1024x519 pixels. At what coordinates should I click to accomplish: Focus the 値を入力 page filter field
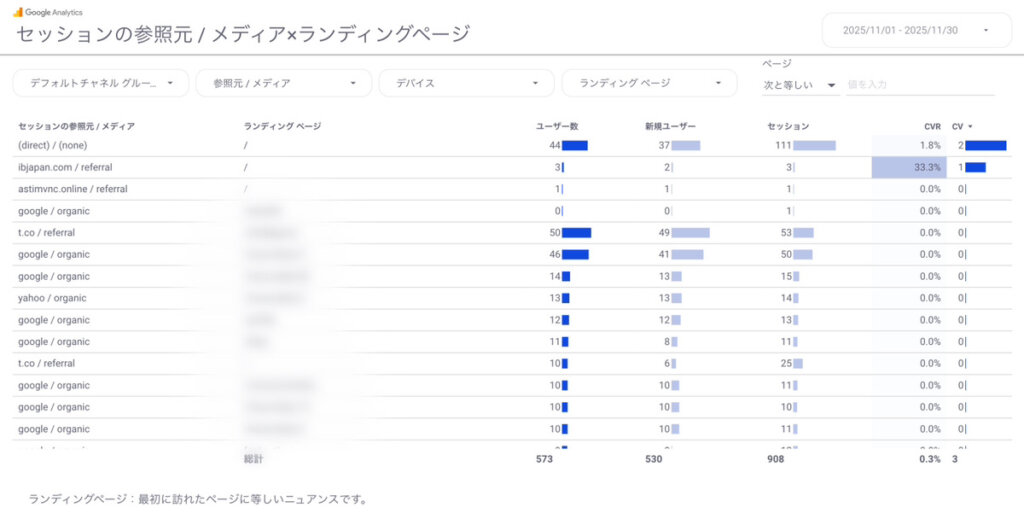(x=919, y=85)
